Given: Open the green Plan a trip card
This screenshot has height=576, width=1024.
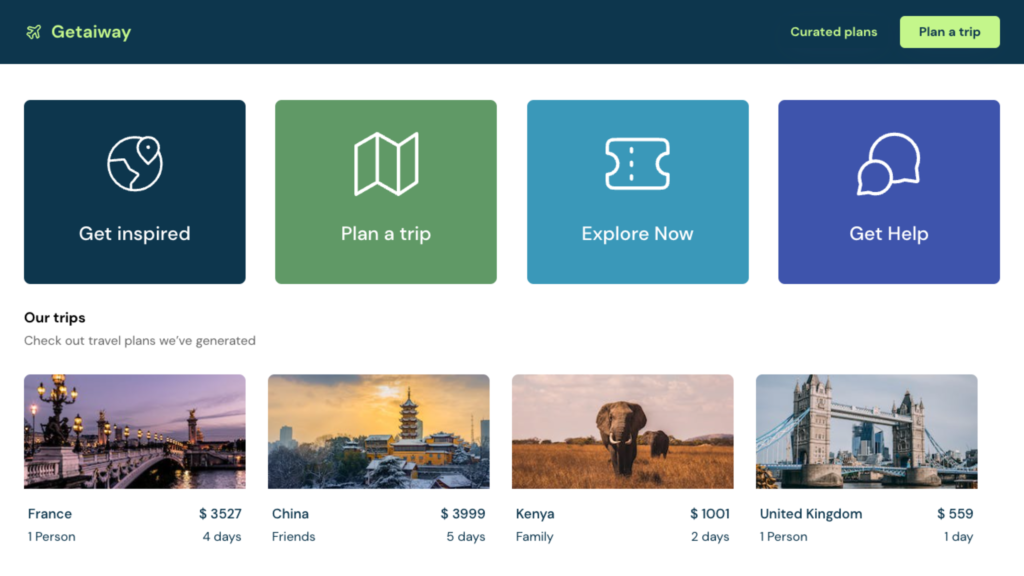Looking at the screenshot, I should pyautogui.click(x=386, y=192).
